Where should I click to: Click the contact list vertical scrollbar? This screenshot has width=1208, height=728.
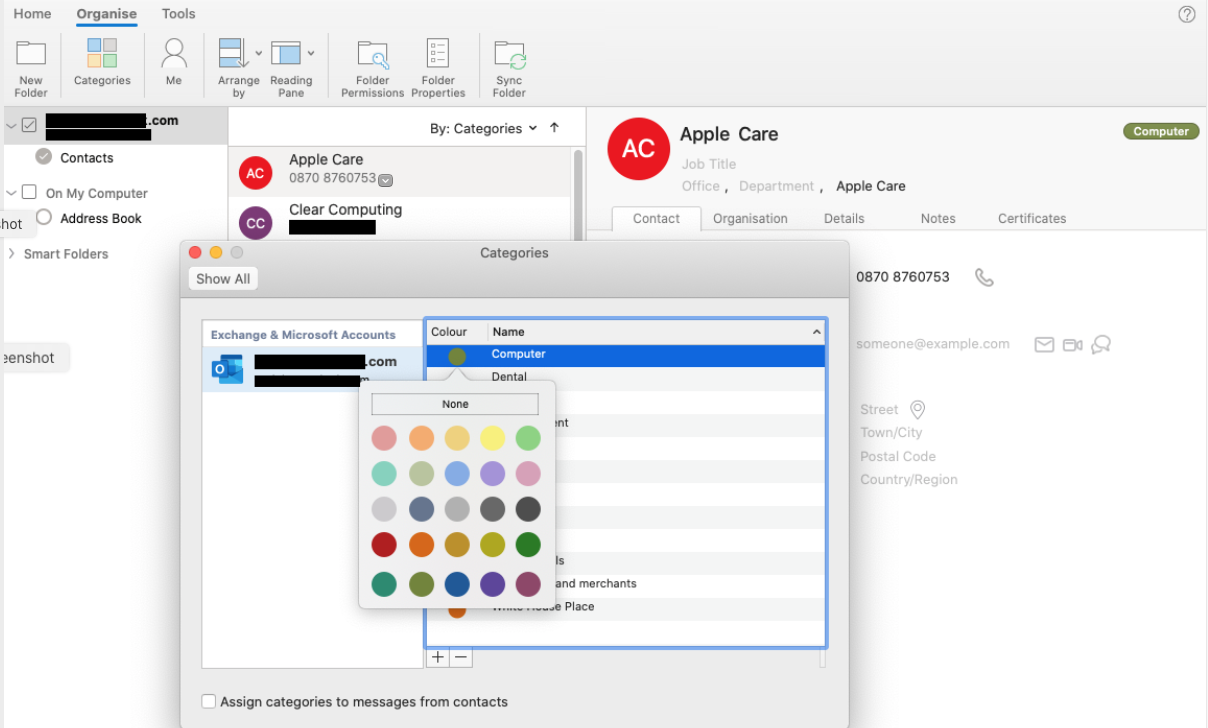[577, 195]
